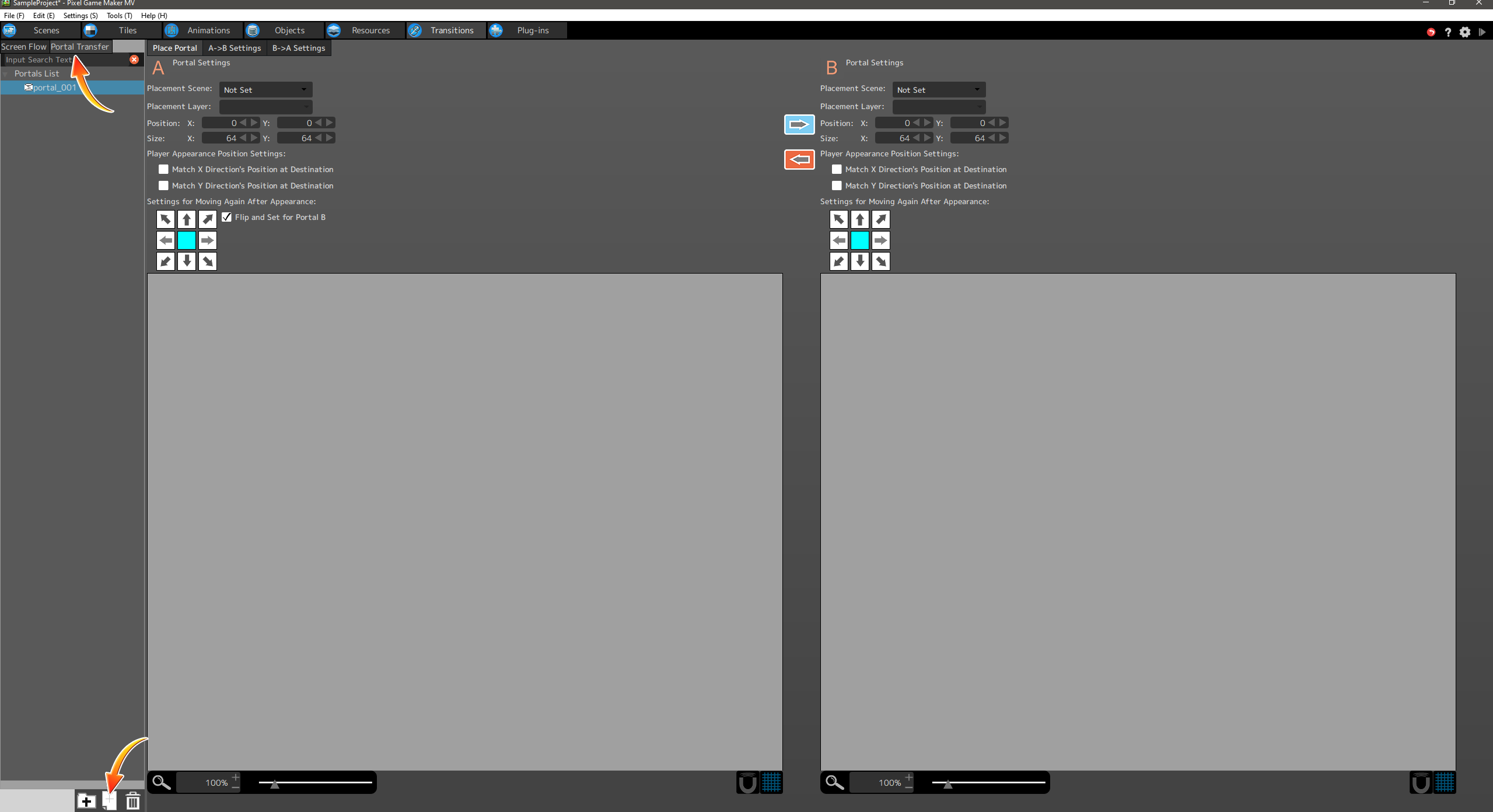1493x812 pixels.
Task: Enable Match Y Direction's Position for Portal B
Action: [x=837, y=185]
